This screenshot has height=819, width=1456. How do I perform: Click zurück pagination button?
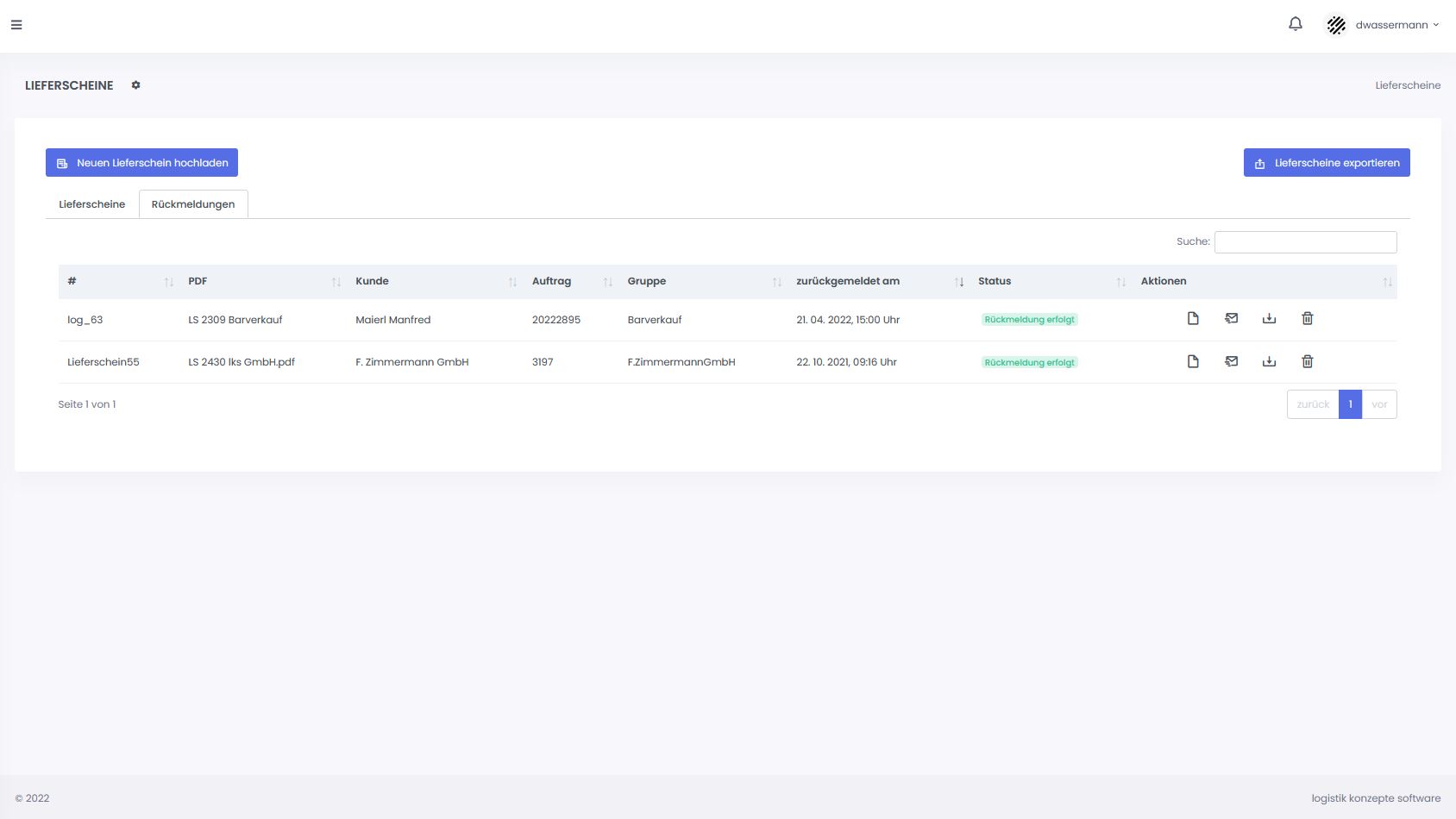[1313, 404]
